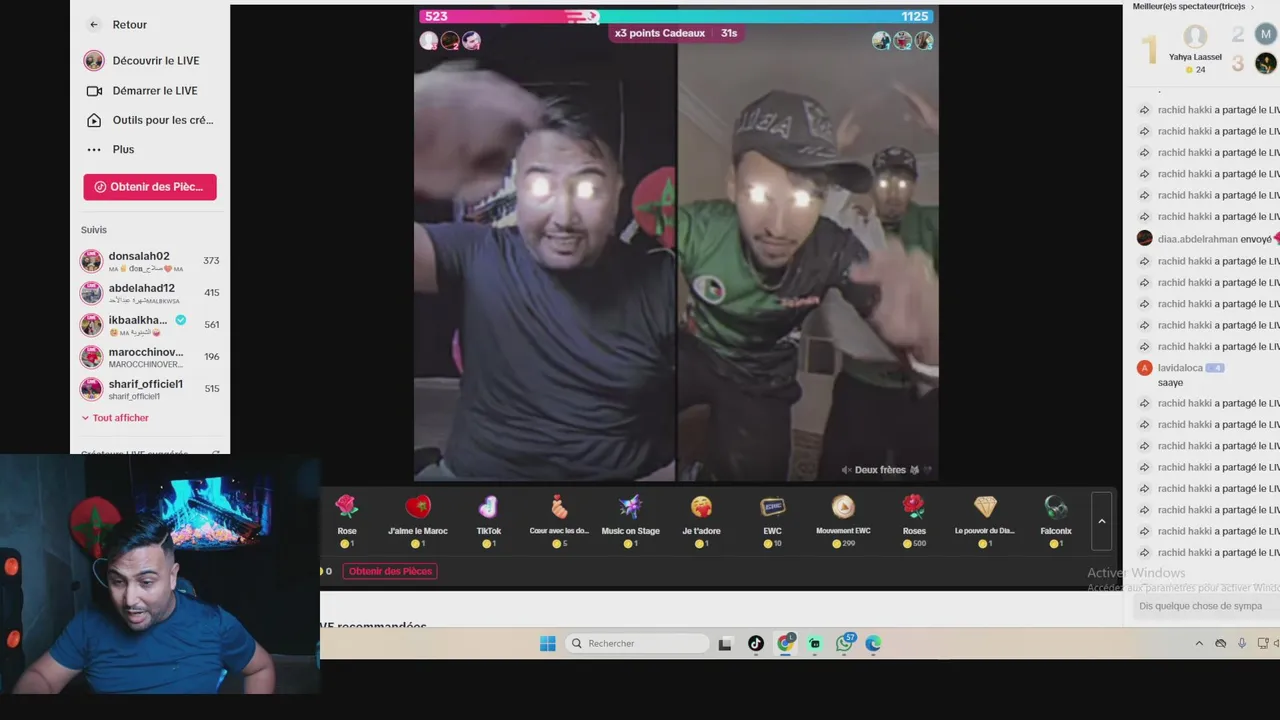Open abdelahad12 followed channel
Image resolution: width=1280 pixels, height=720 pixels.
(150, 293)
